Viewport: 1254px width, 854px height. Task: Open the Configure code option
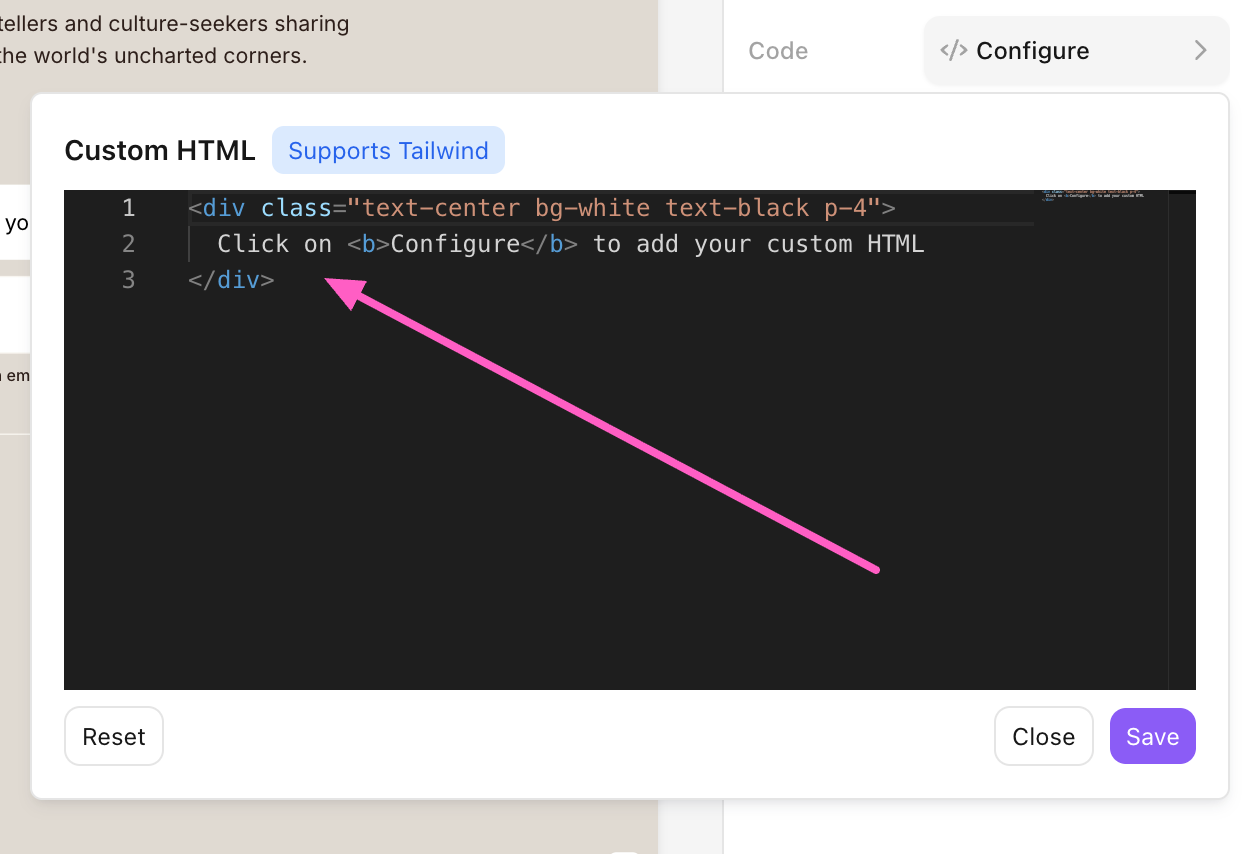click(1033, 51)
